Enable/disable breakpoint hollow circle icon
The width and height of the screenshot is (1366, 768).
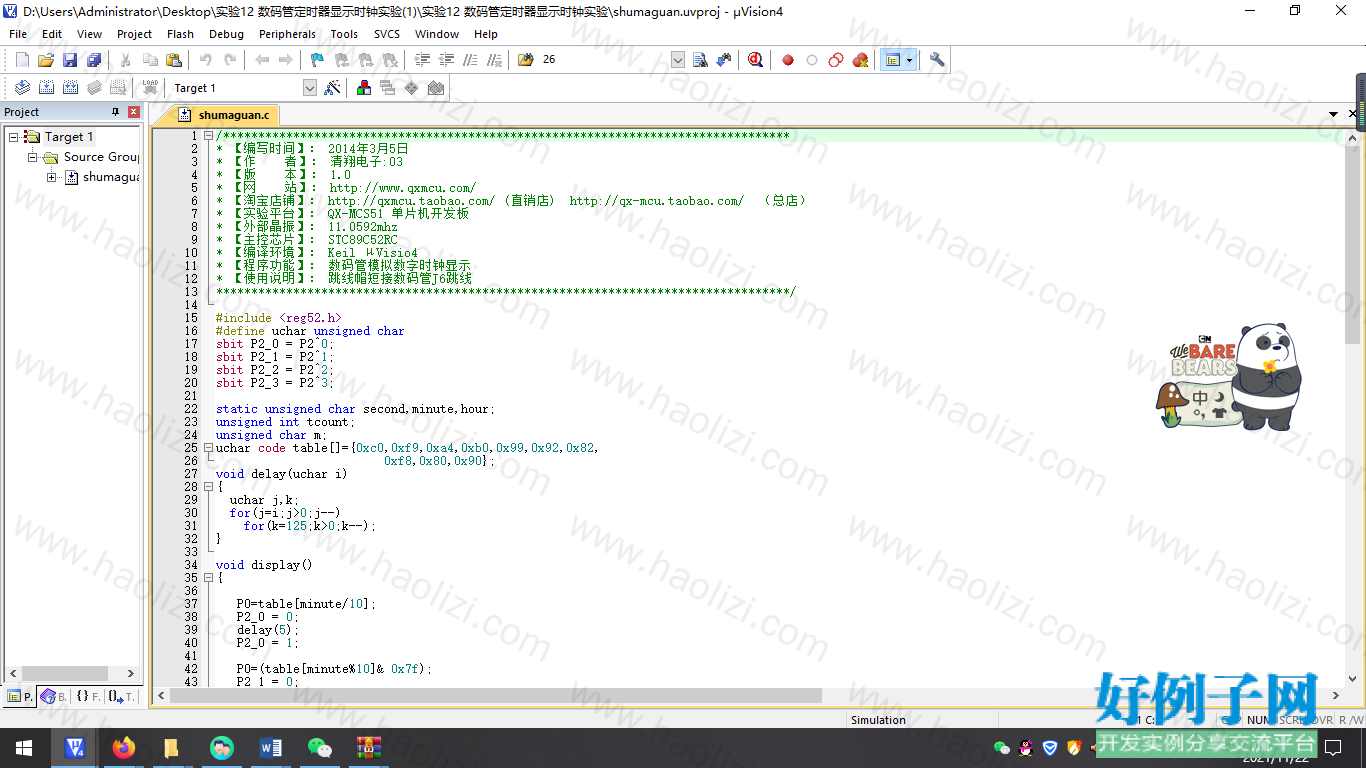click(x=812, y=60)
